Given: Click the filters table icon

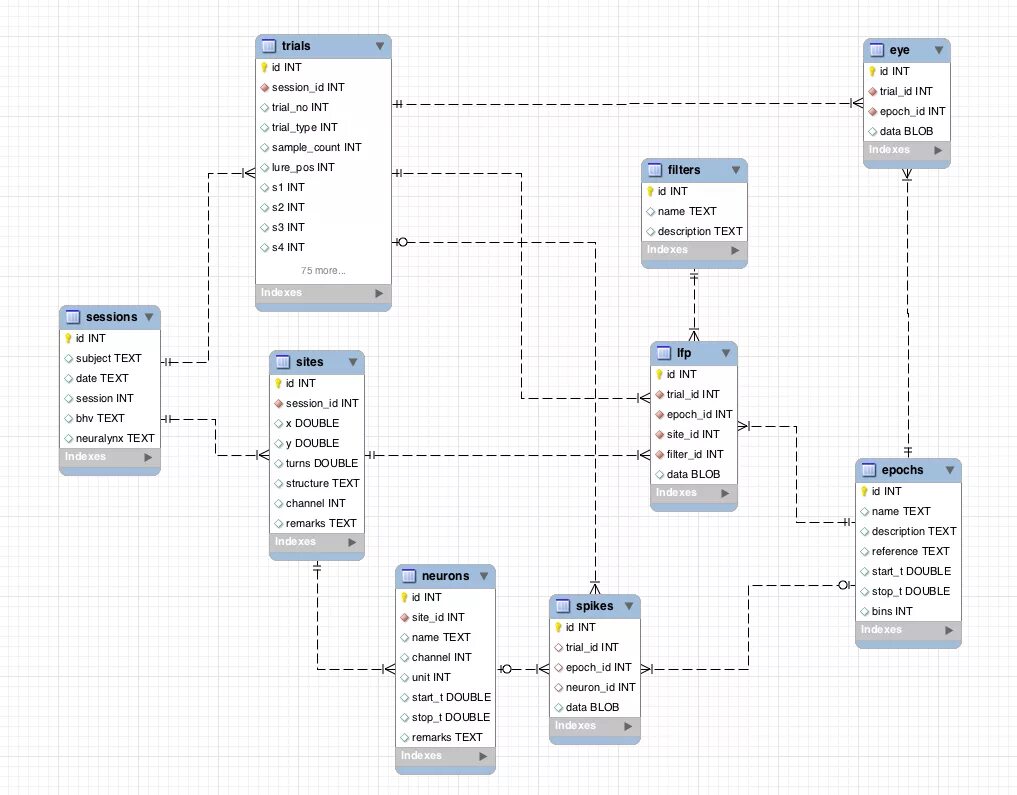Looking at the screenshot, I should (655, 170).
